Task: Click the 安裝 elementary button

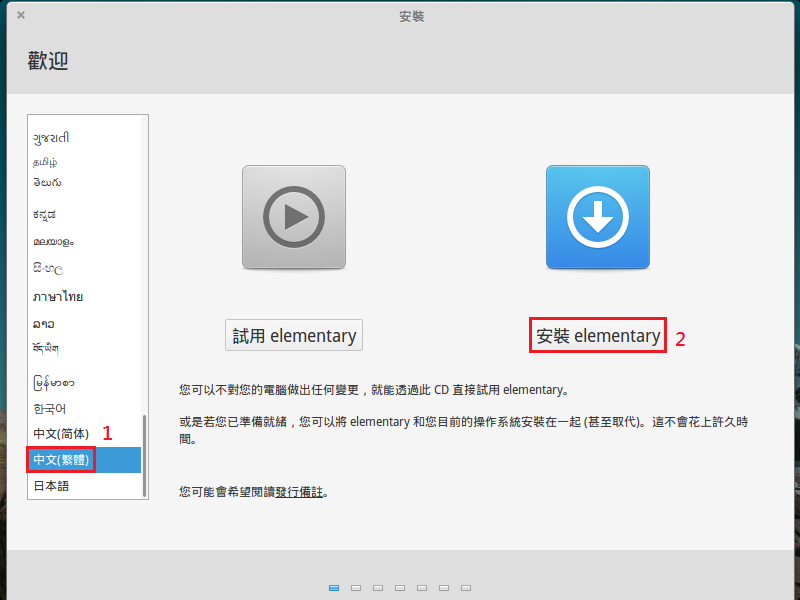Action: pos(598,335)
